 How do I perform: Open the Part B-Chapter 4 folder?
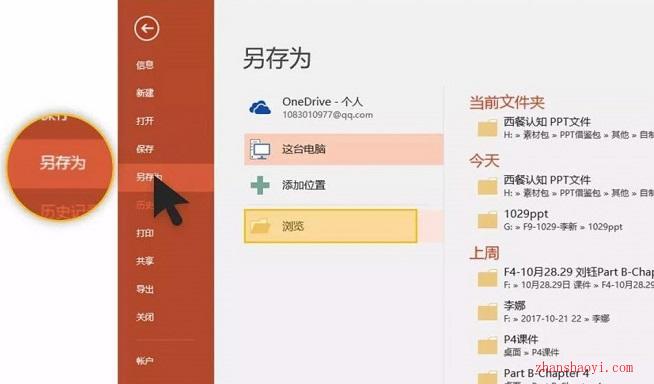coord(538,375)
